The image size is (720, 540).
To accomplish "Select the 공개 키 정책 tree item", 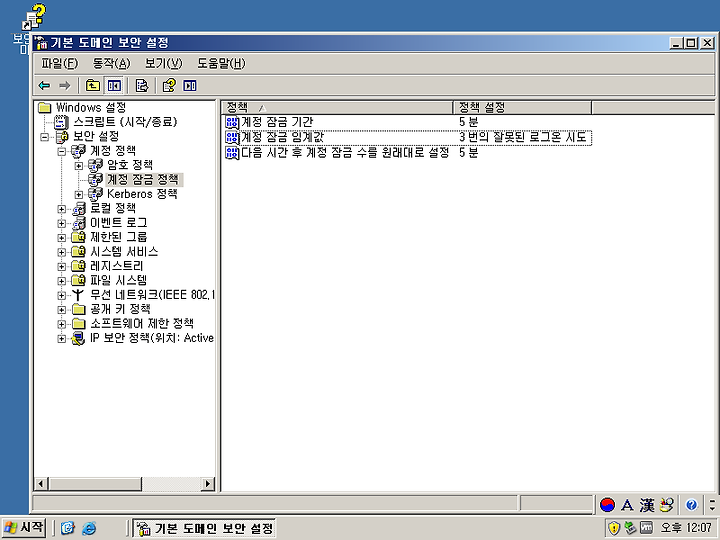I will [x=120, y=309].
